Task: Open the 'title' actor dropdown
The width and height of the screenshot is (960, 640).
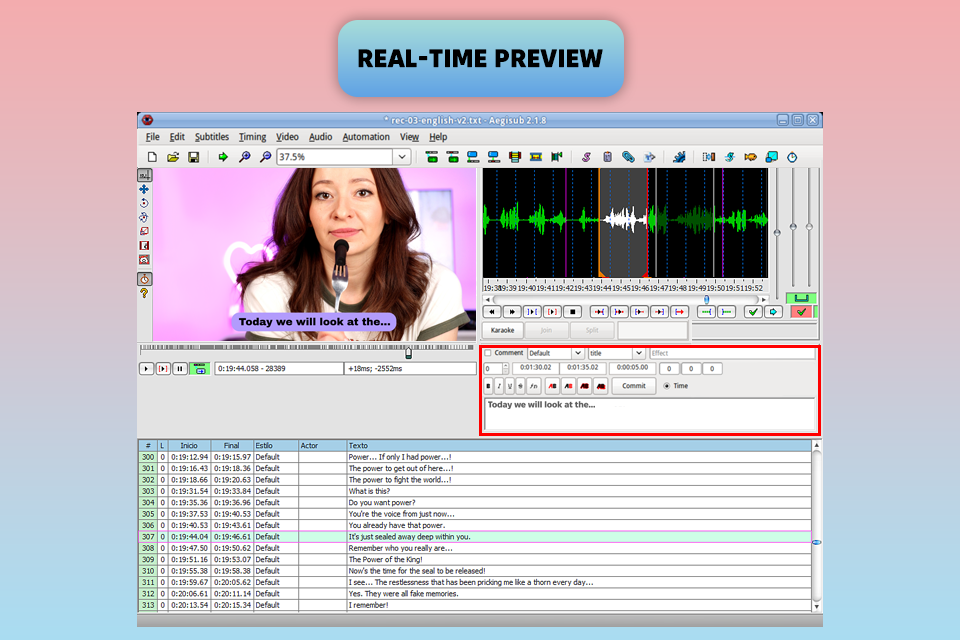Action: click(638, 353)
